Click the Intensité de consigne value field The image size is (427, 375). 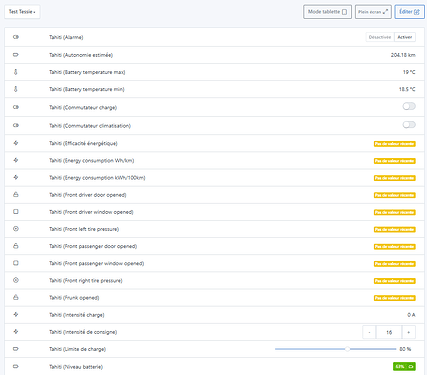[389, 332]
